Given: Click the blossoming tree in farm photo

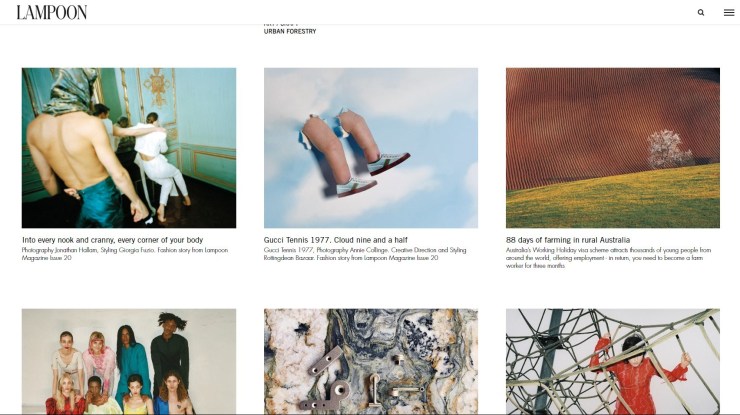Looking at the screenshot, I should (668, 150).
